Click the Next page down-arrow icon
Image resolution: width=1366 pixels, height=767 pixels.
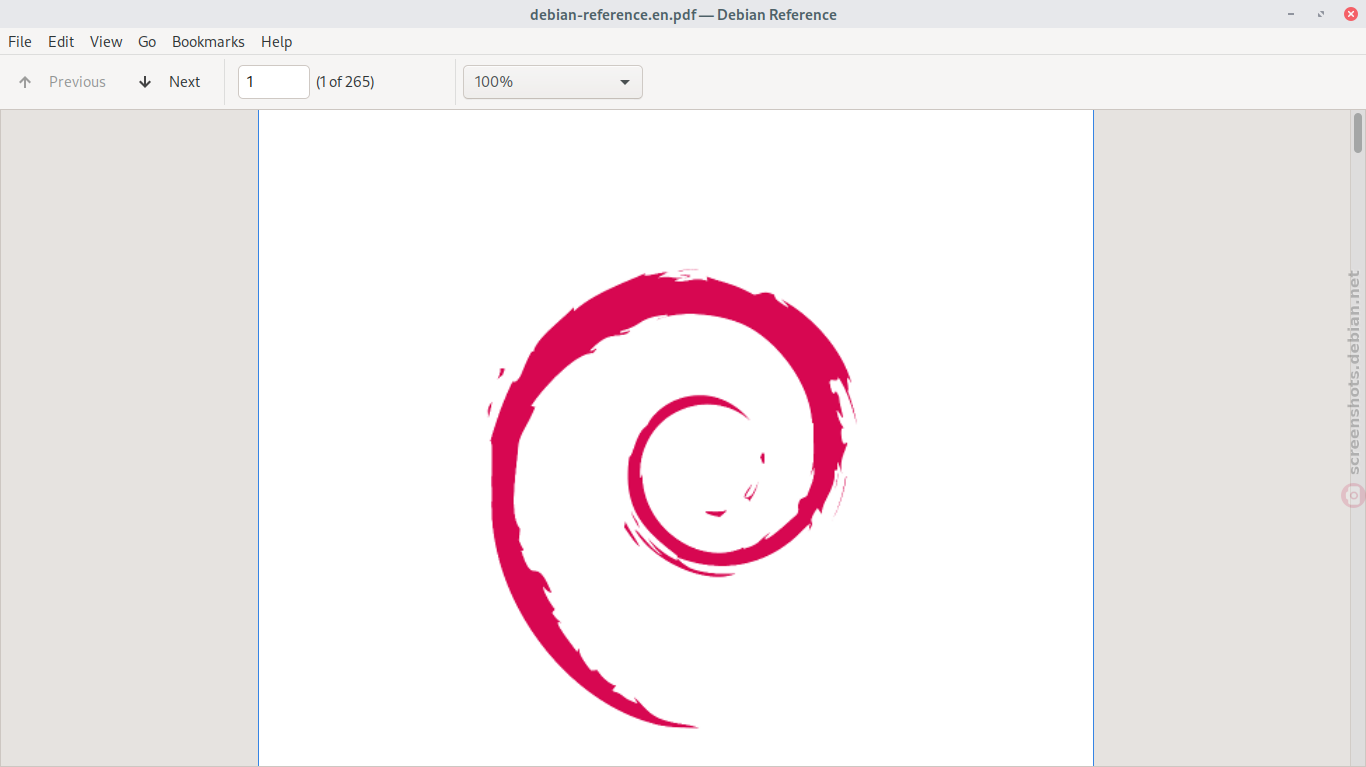point(145,82)
